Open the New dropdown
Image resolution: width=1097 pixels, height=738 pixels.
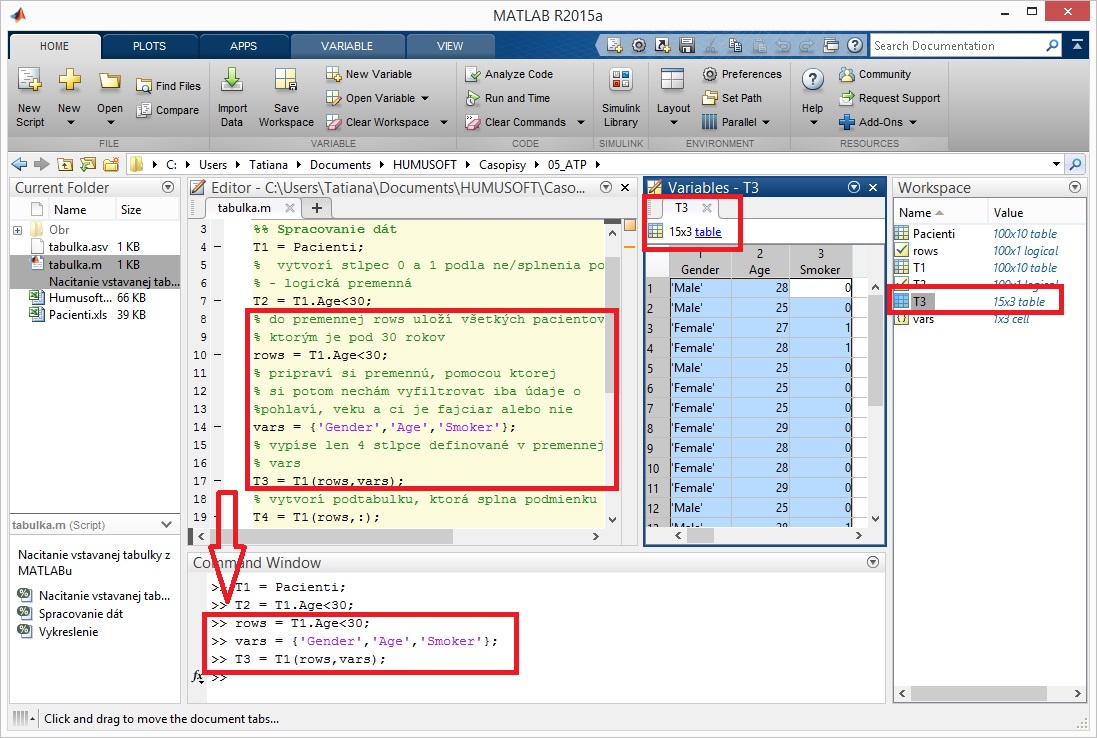[x=69, y=122]
